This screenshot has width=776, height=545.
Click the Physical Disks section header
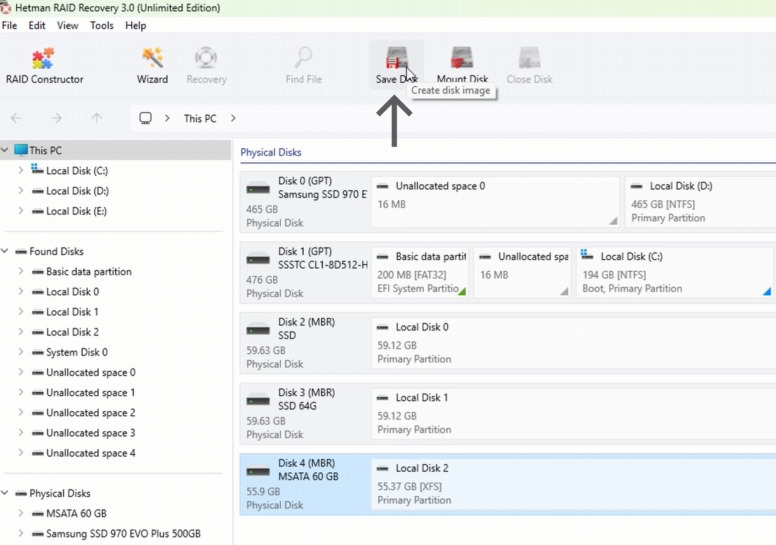tap(271, 152)
